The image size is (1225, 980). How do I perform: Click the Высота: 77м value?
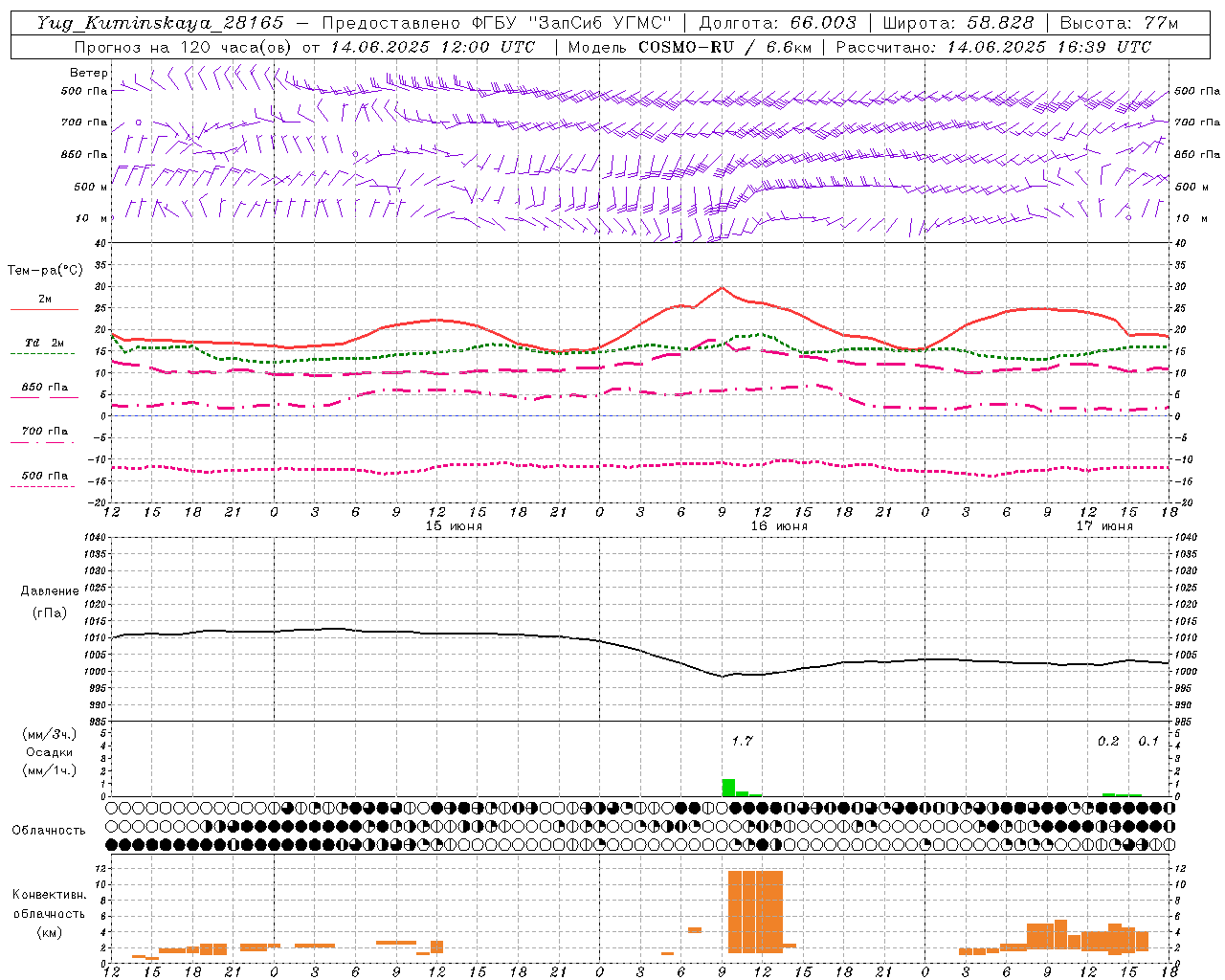pyautogui.click(x=1119, y=23)
